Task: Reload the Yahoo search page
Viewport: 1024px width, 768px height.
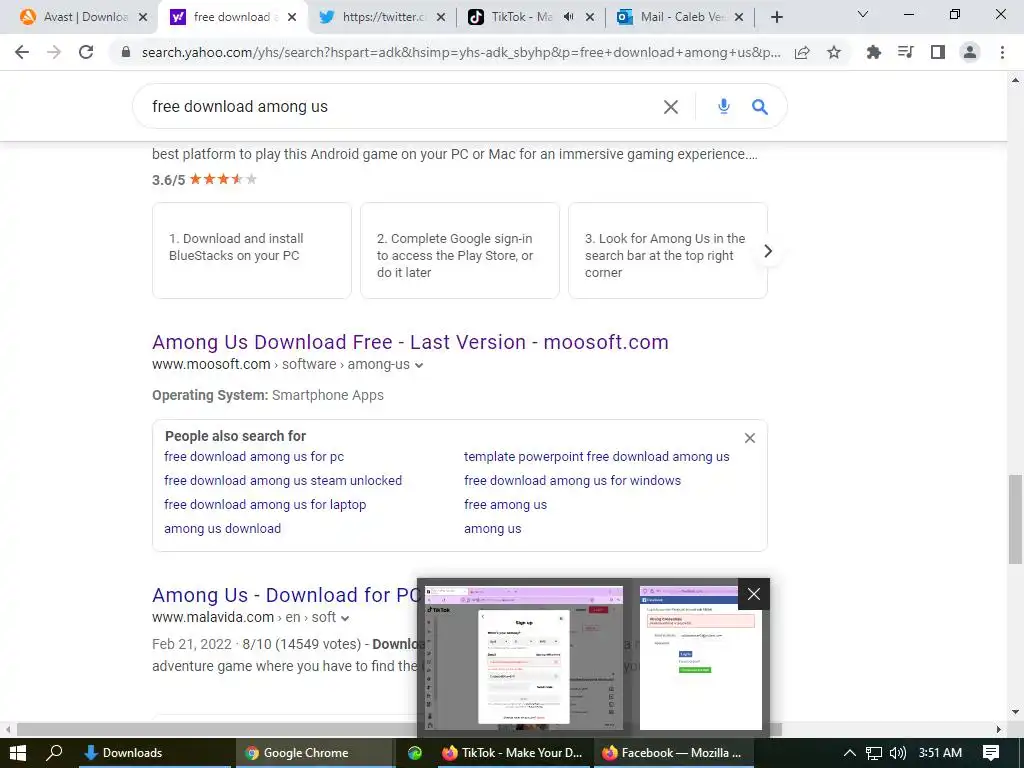Action: (86, 52)
